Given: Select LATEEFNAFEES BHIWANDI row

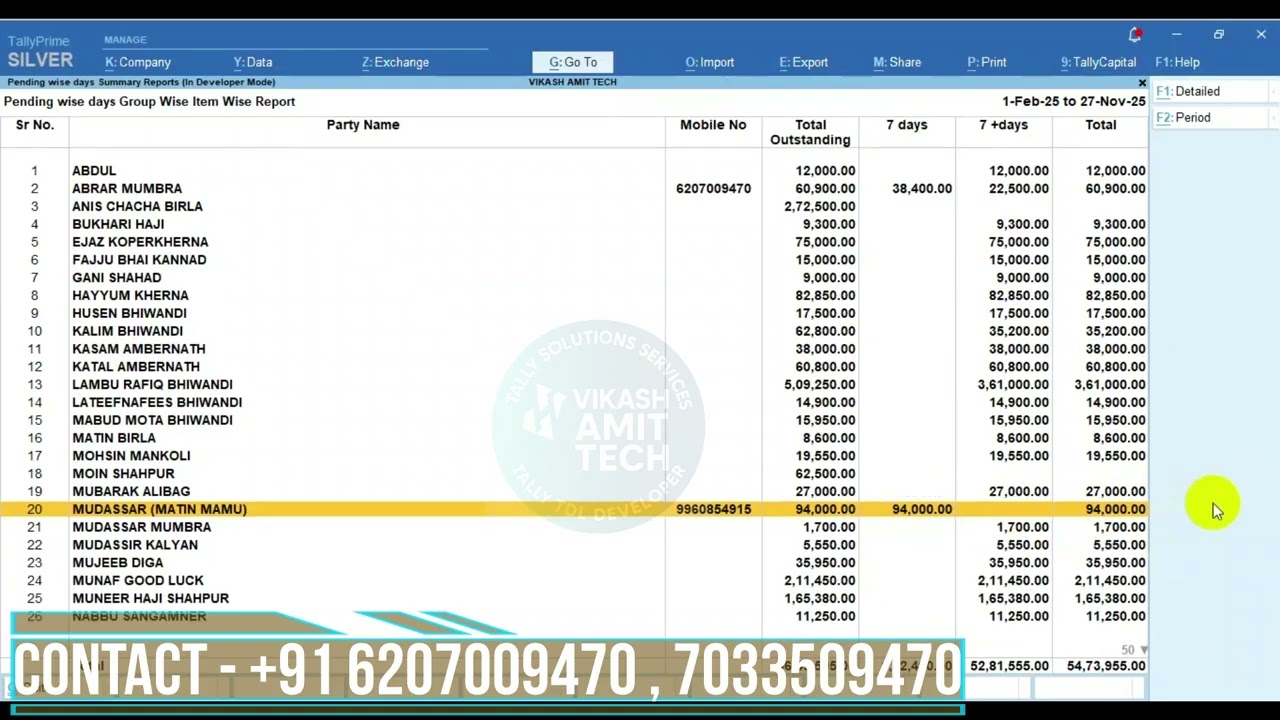Looking at the screenshot, I should [x=573, y=403].
